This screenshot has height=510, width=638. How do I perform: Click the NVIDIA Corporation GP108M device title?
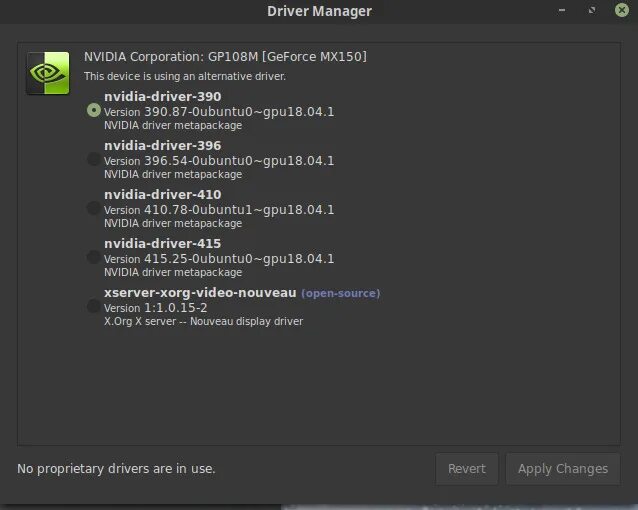[x=225, y=57]
